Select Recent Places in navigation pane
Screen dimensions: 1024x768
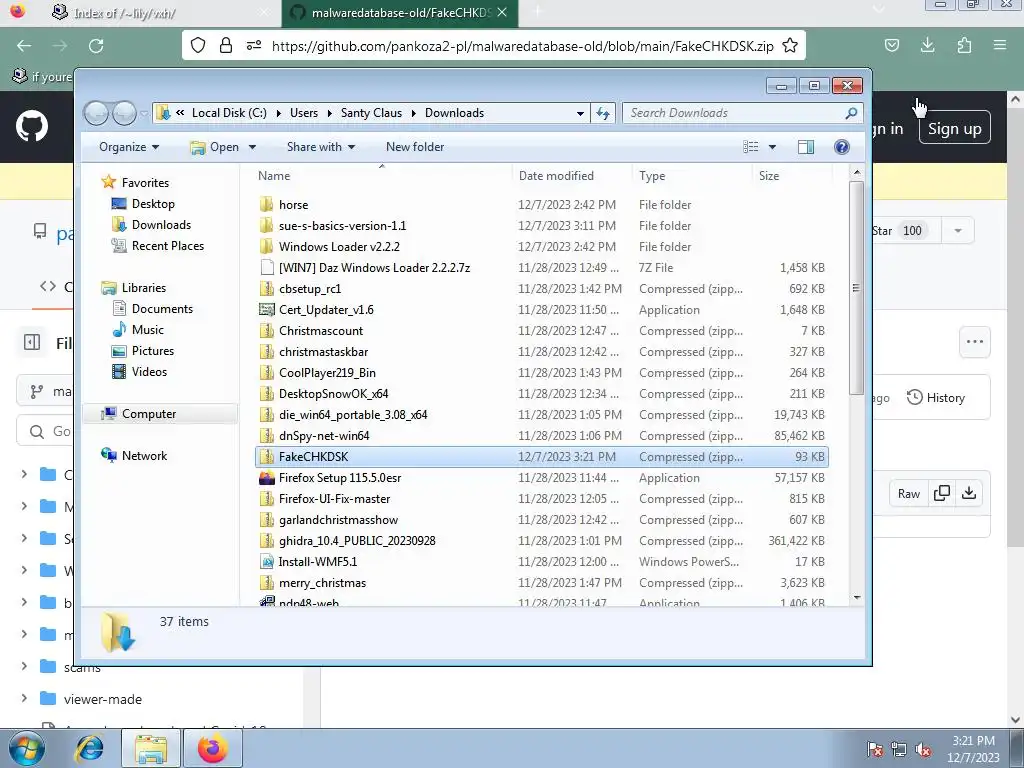click(x=168, y=246)
